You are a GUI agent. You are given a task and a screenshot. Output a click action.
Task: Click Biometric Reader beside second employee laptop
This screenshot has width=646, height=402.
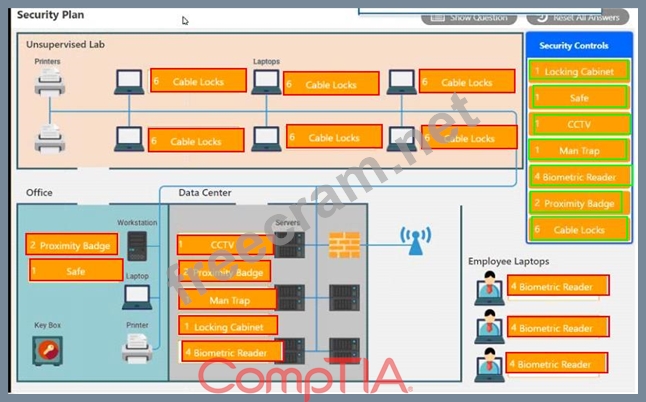pyautogui.click(x=558, y=327)
